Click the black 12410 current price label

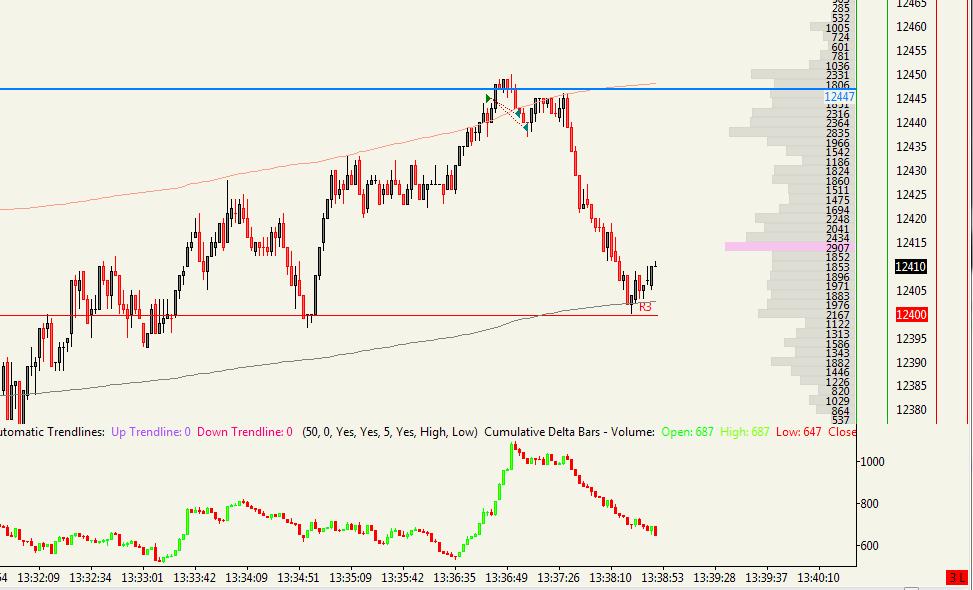[x=911, y=267]
